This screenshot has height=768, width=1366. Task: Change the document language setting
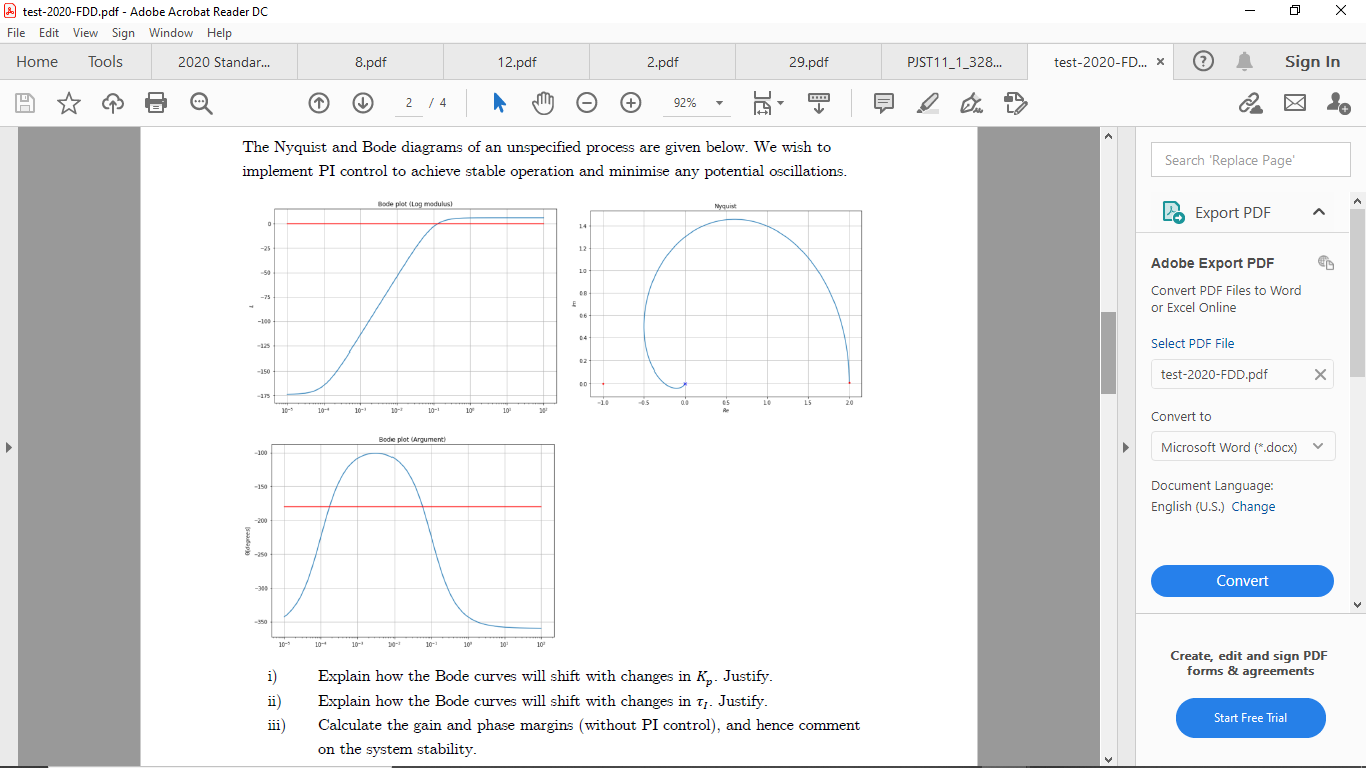click(x=1253, y=506)
